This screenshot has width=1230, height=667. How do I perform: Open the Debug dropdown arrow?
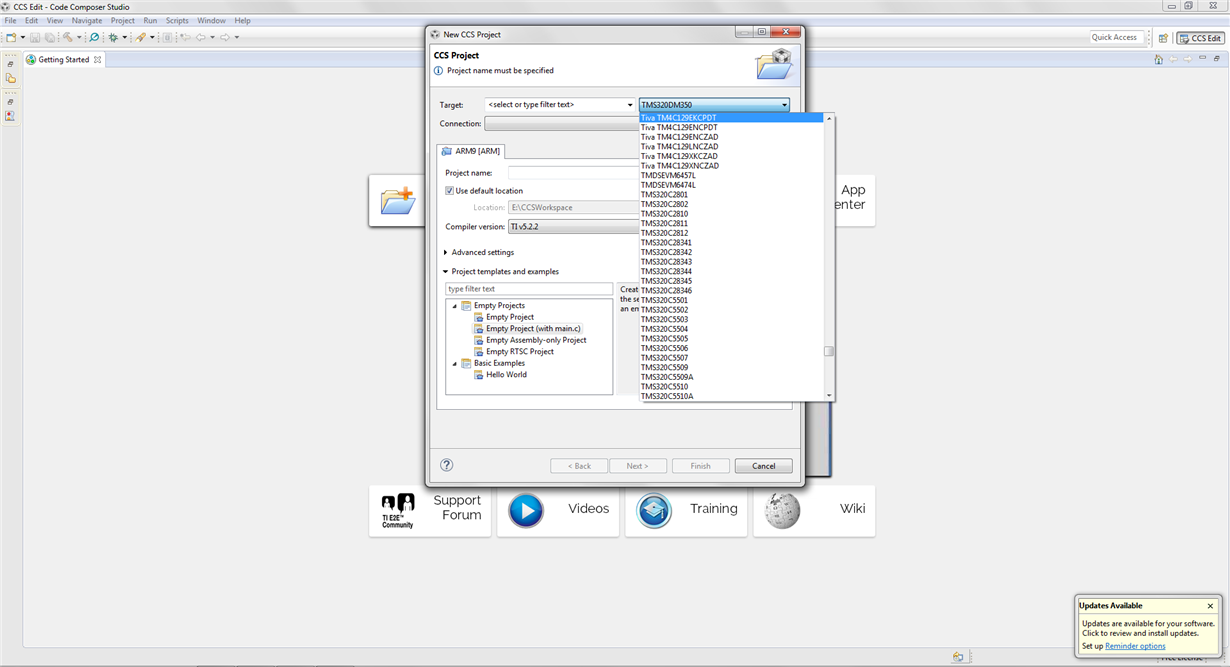point(125,37)
